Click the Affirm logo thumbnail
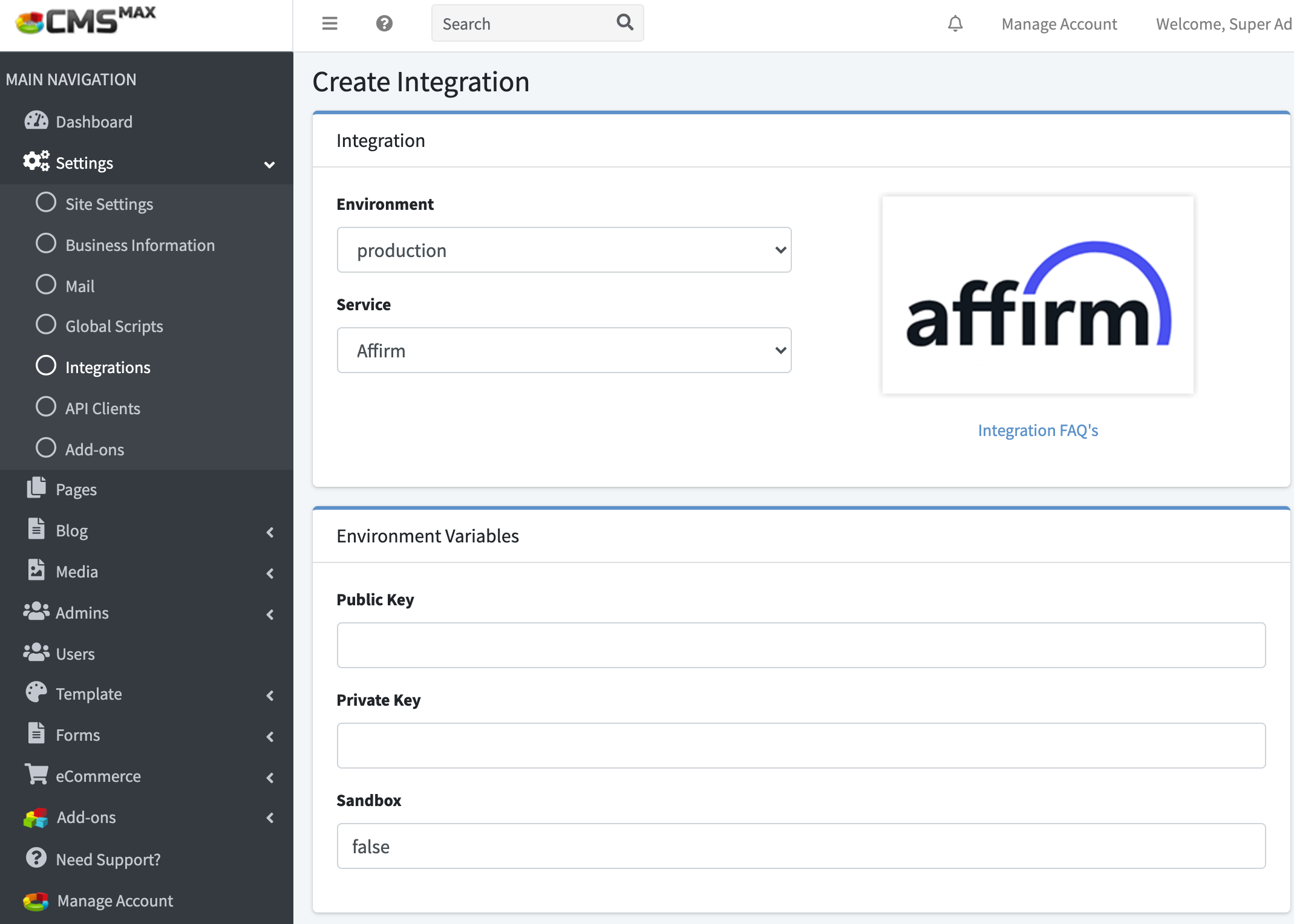Screen dimensions: 1294x924 click(1038, 294)
